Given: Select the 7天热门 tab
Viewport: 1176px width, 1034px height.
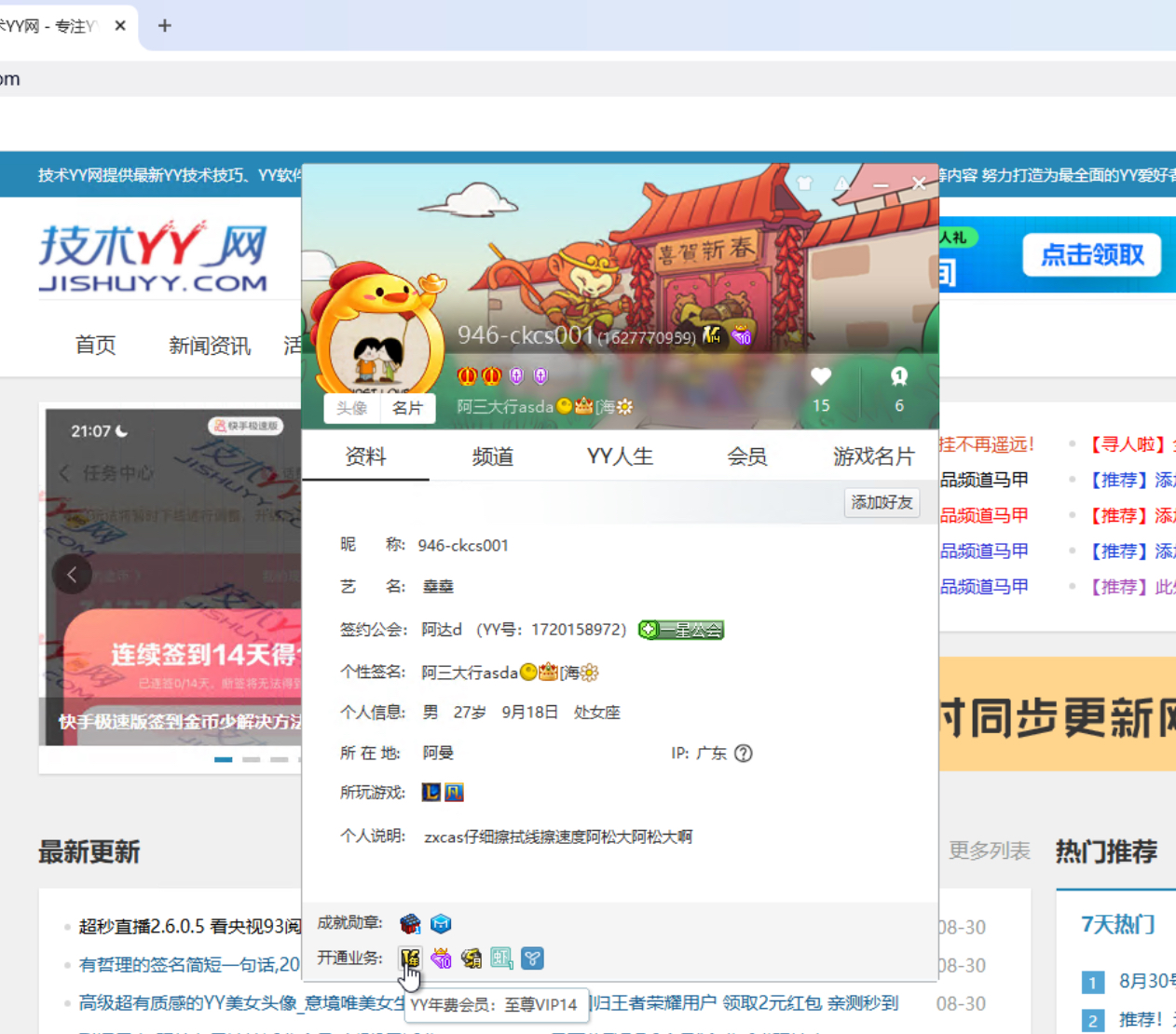Looking at the screenshot, I should pos(1117,924).
